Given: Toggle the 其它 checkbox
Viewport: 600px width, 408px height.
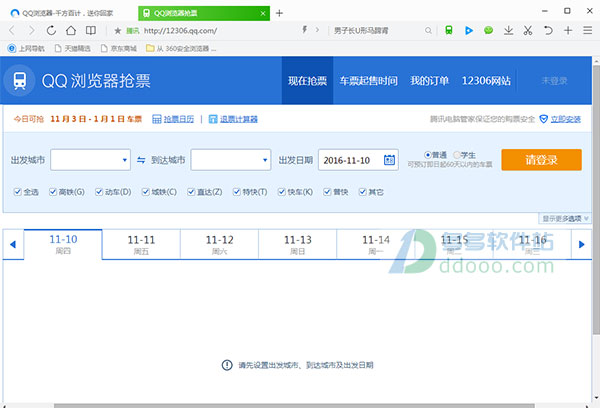Looking at the screenshot, I should (x=362, y=192).
